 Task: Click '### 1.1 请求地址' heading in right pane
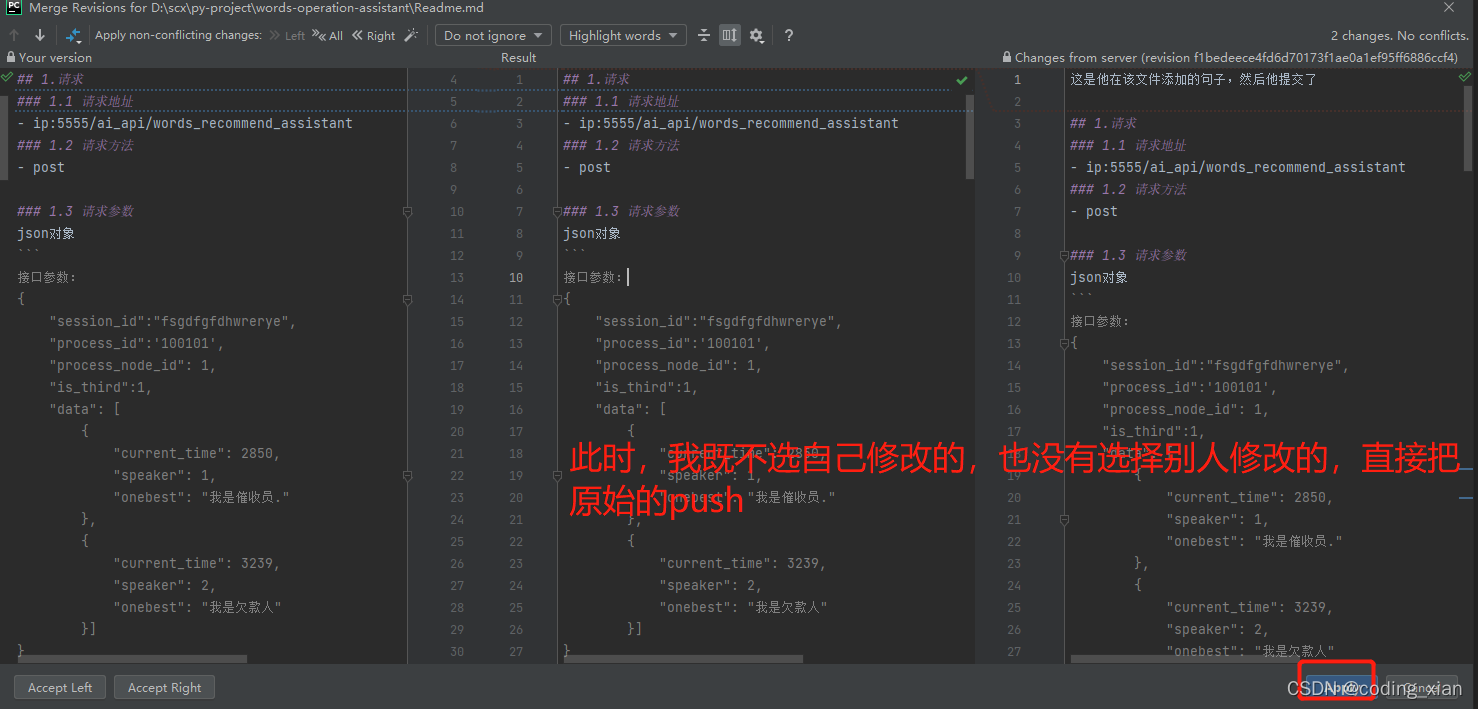(1128, 146)
